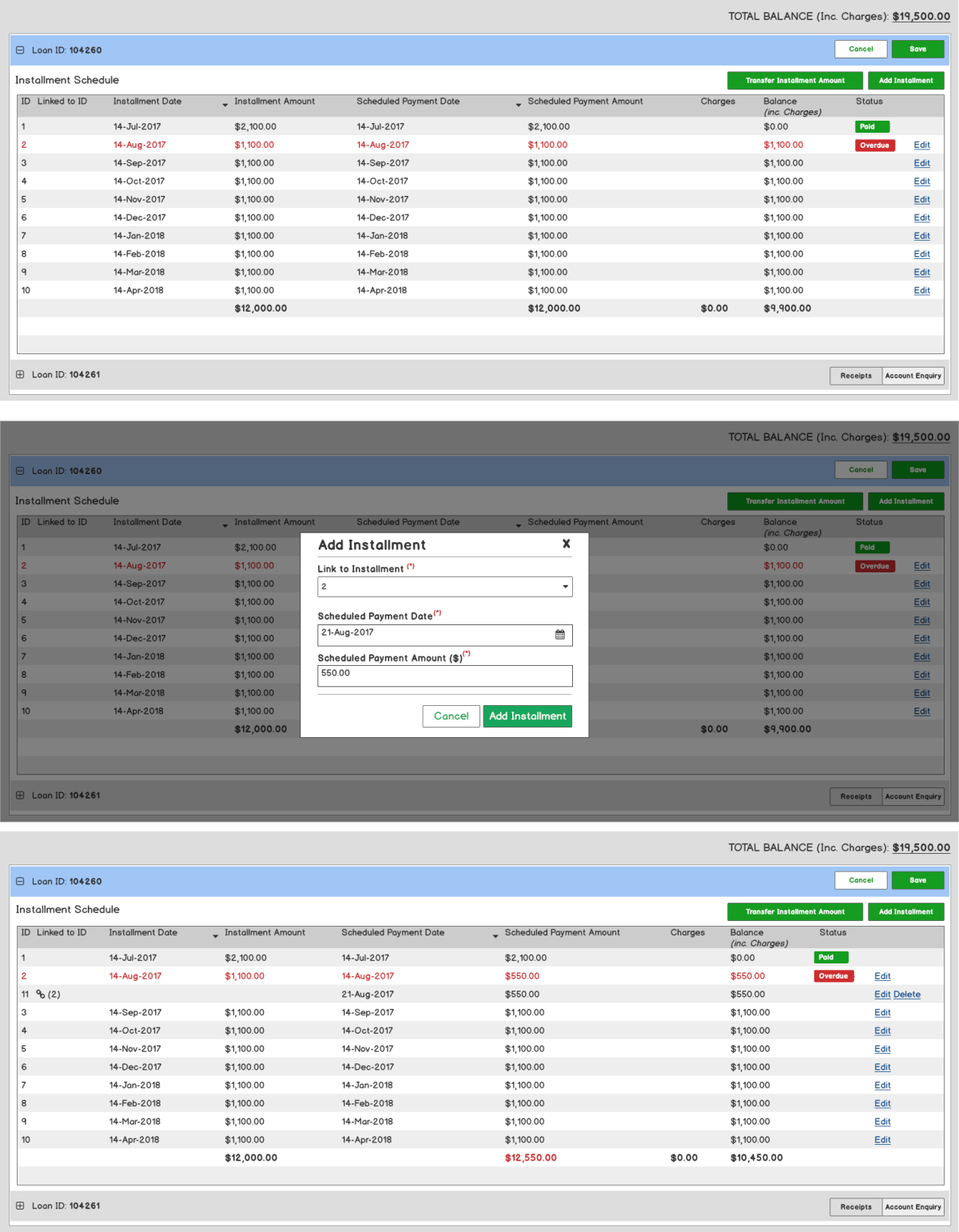This screenshot has width=959, height=1232.
Task: Open Receipts in the top panel
Action: [x=856, y=376]
